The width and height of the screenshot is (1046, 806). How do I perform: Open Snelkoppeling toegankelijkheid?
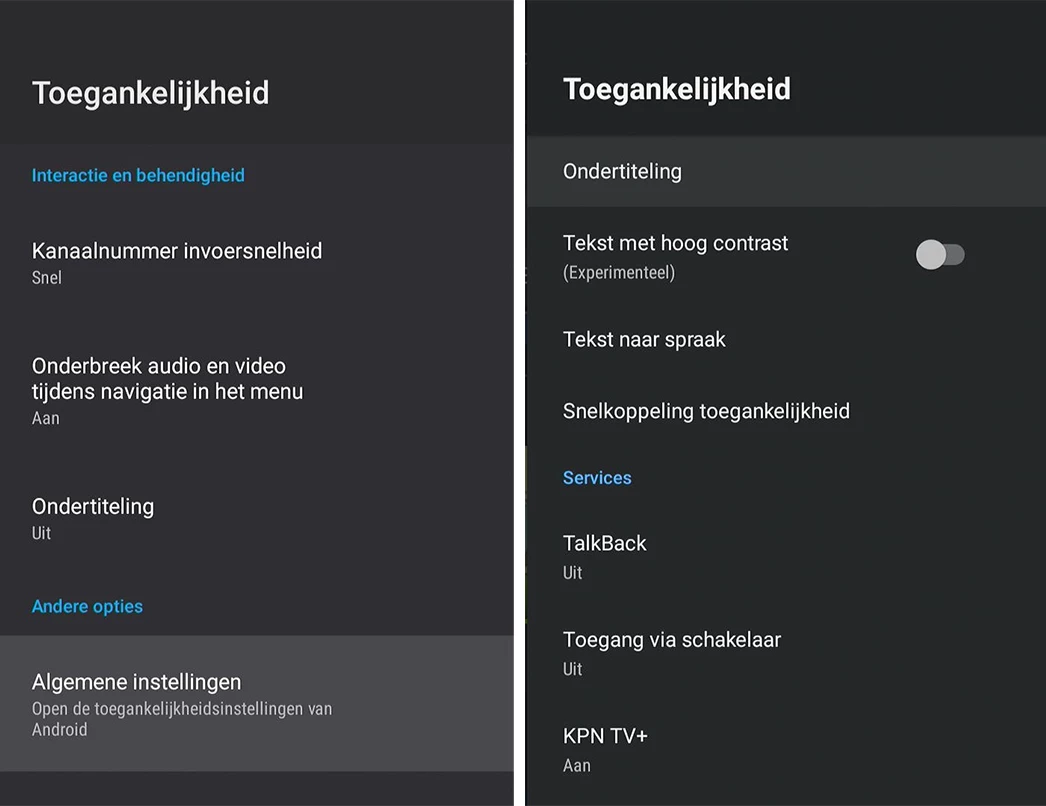pos(706,411)
